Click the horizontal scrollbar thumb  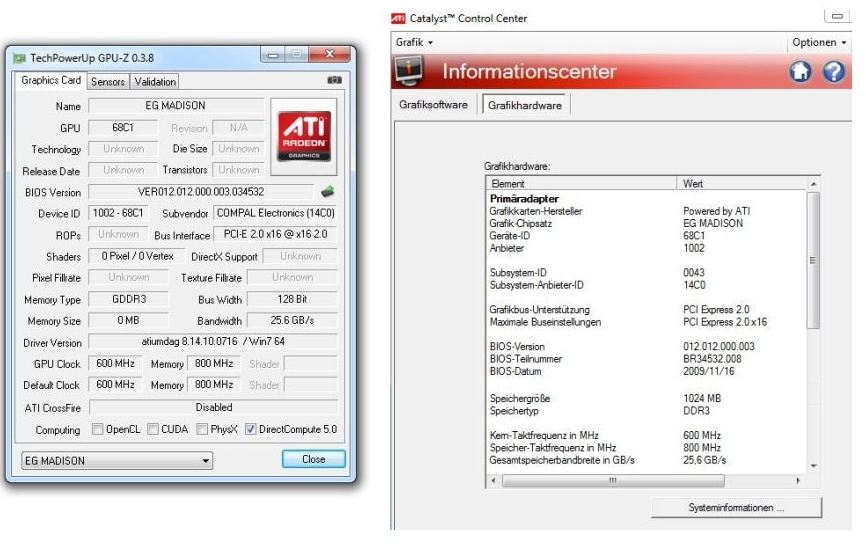(x=613, y=481)
